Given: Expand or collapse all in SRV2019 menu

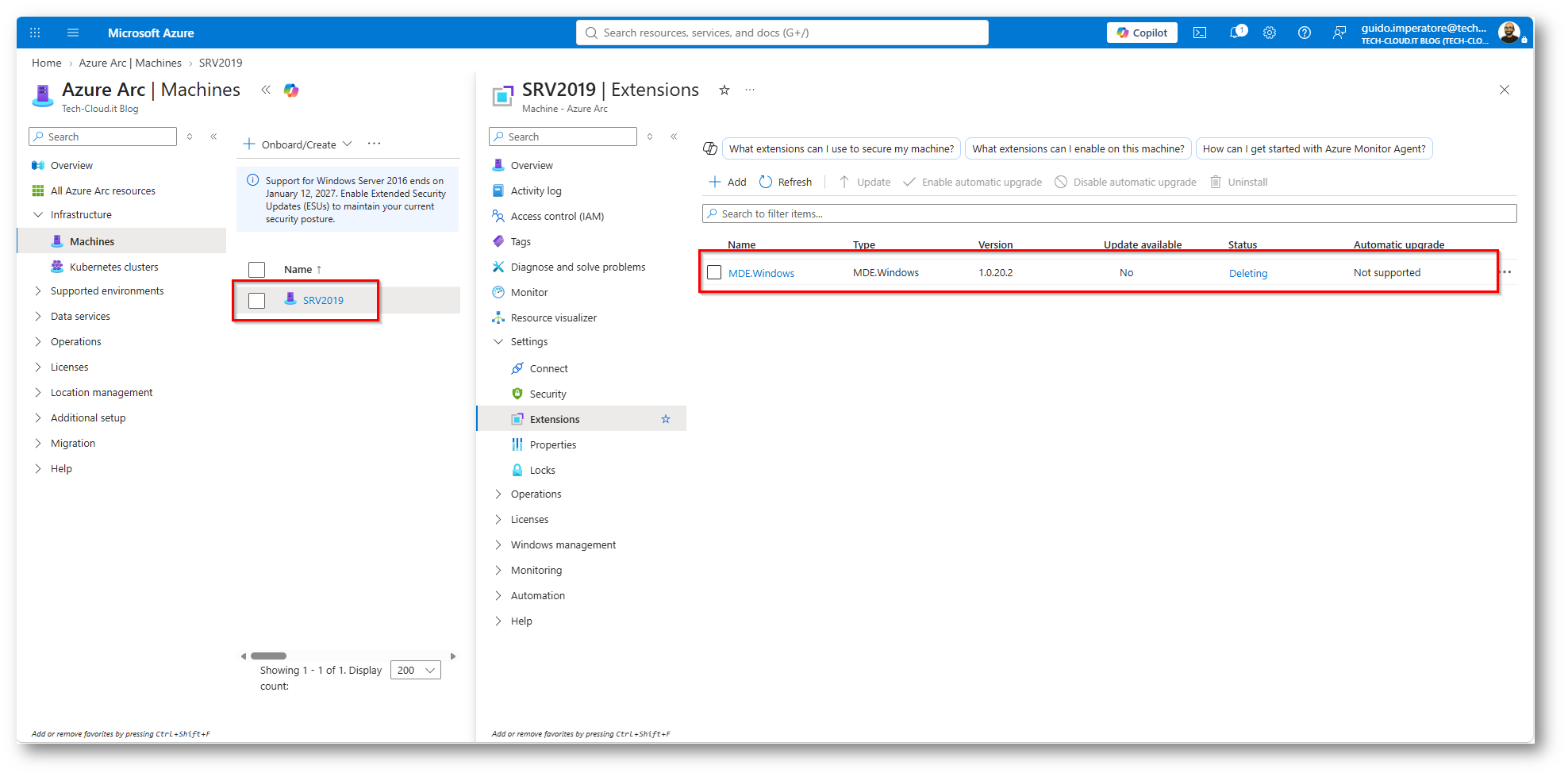Looking at the screenshot, I should (x=650, y=137).
